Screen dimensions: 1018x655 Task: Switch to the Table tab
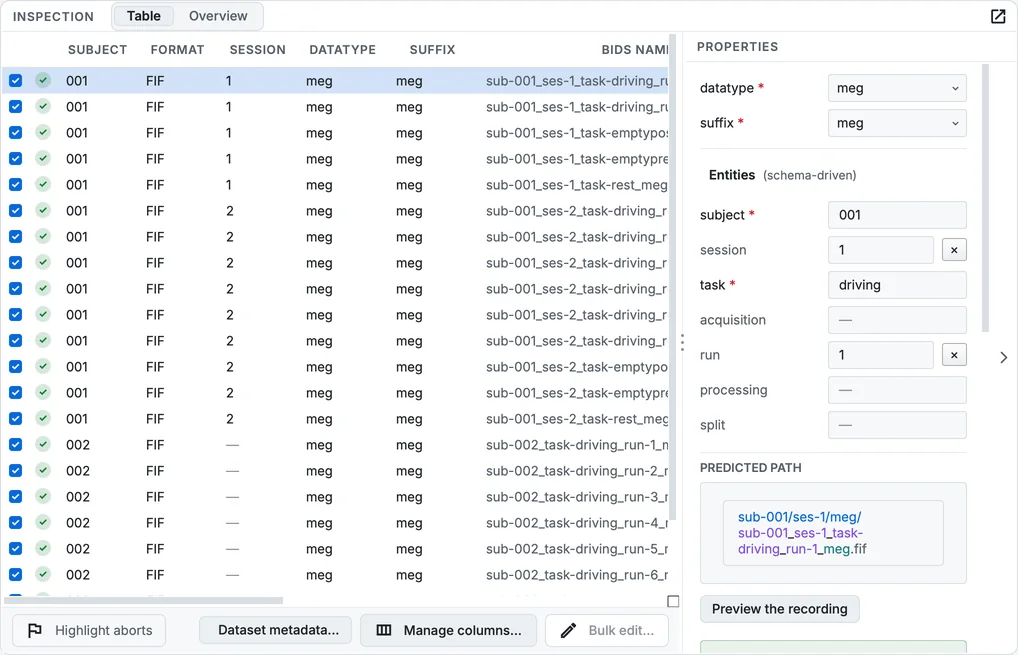coord(143,16)
